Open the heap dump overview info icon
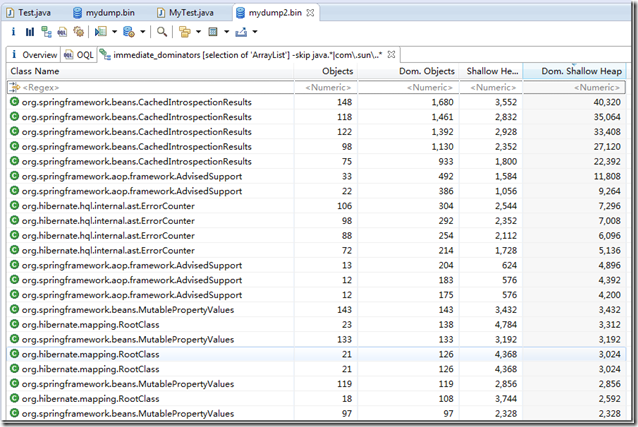This screenshot has height=427, width=638. click(13, 32)
